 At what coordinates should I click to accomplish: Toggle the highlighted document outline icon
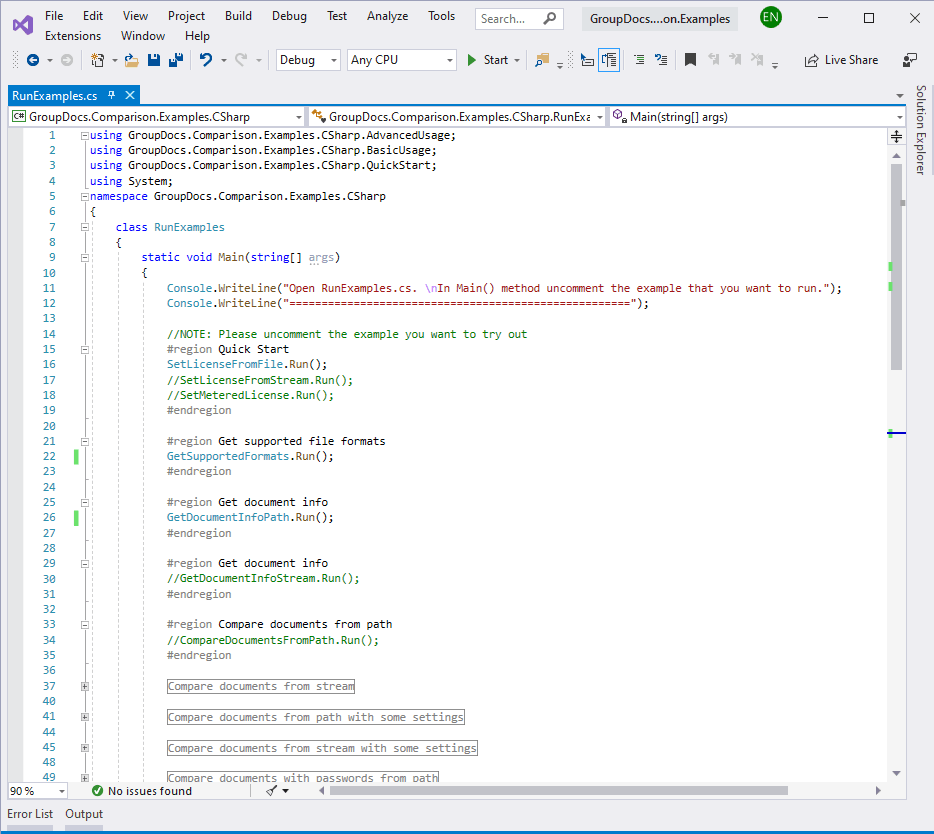tap(609, 60)
